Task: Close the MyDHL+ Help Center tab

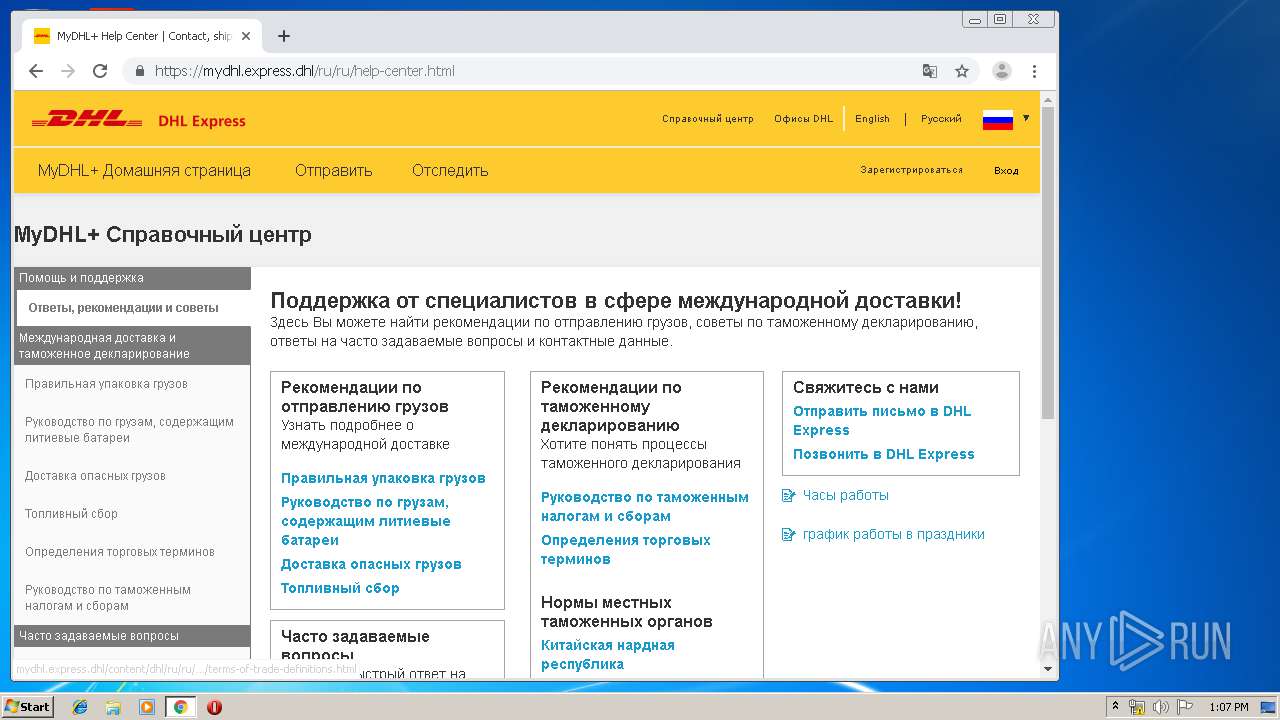Action: pos(246,36)
